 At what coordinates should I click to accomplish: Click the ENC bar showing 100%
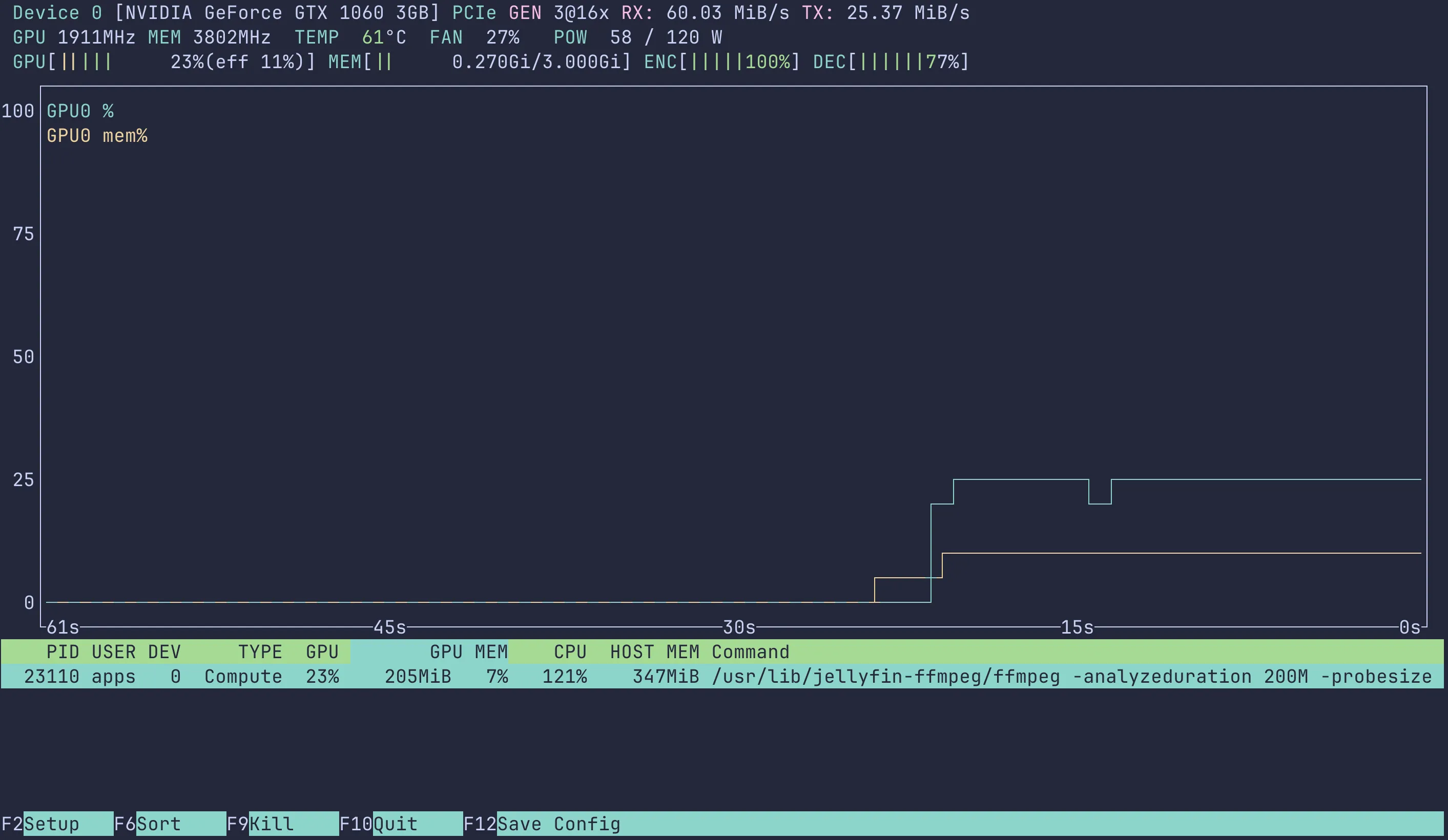(722, 61)
